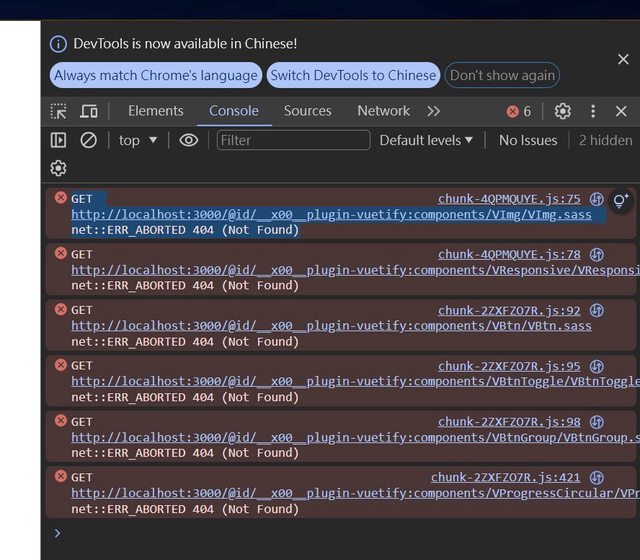Click error icon on VBtnToggle row
Viewport: 640px width, 560px height.
click(61, 364)
